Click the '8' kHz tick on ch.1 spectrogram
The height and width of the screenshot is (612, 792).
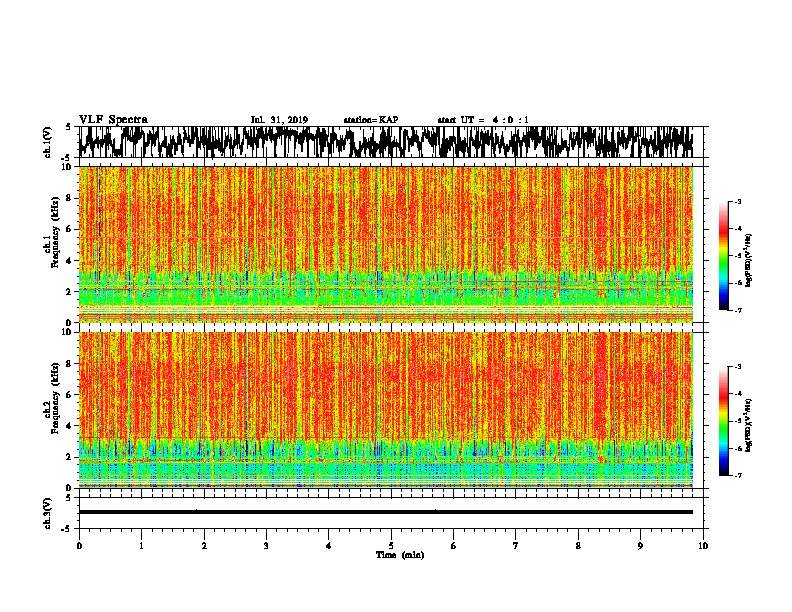pyautogui.click(x=69, y=198)
